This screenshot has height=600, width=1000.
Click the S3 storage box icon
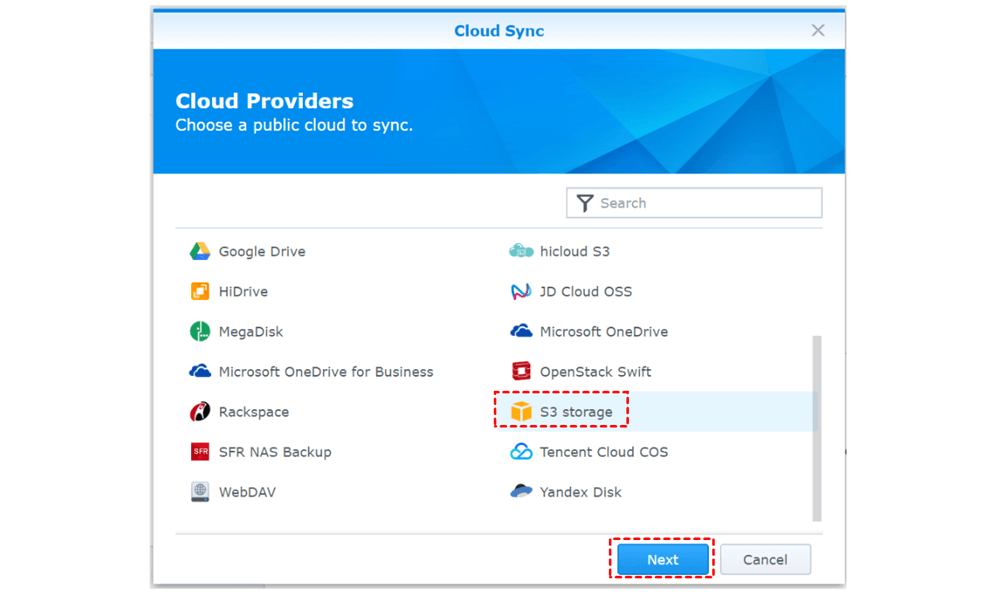click(x=521, y=412)
